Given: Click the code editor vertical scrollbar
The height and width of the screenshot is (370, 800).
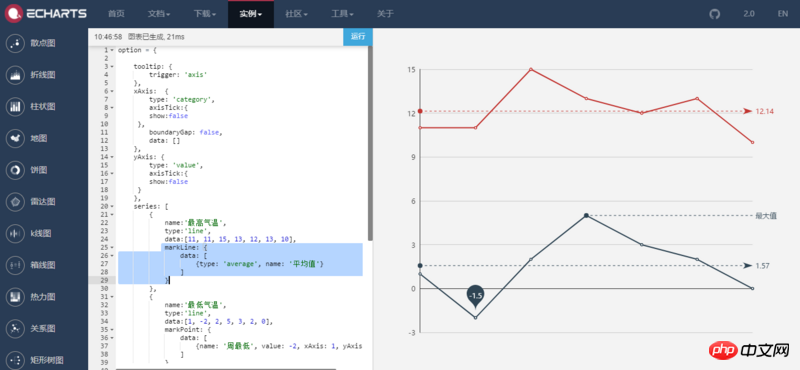Looking at the screenshot, I should tap(370, 143).
